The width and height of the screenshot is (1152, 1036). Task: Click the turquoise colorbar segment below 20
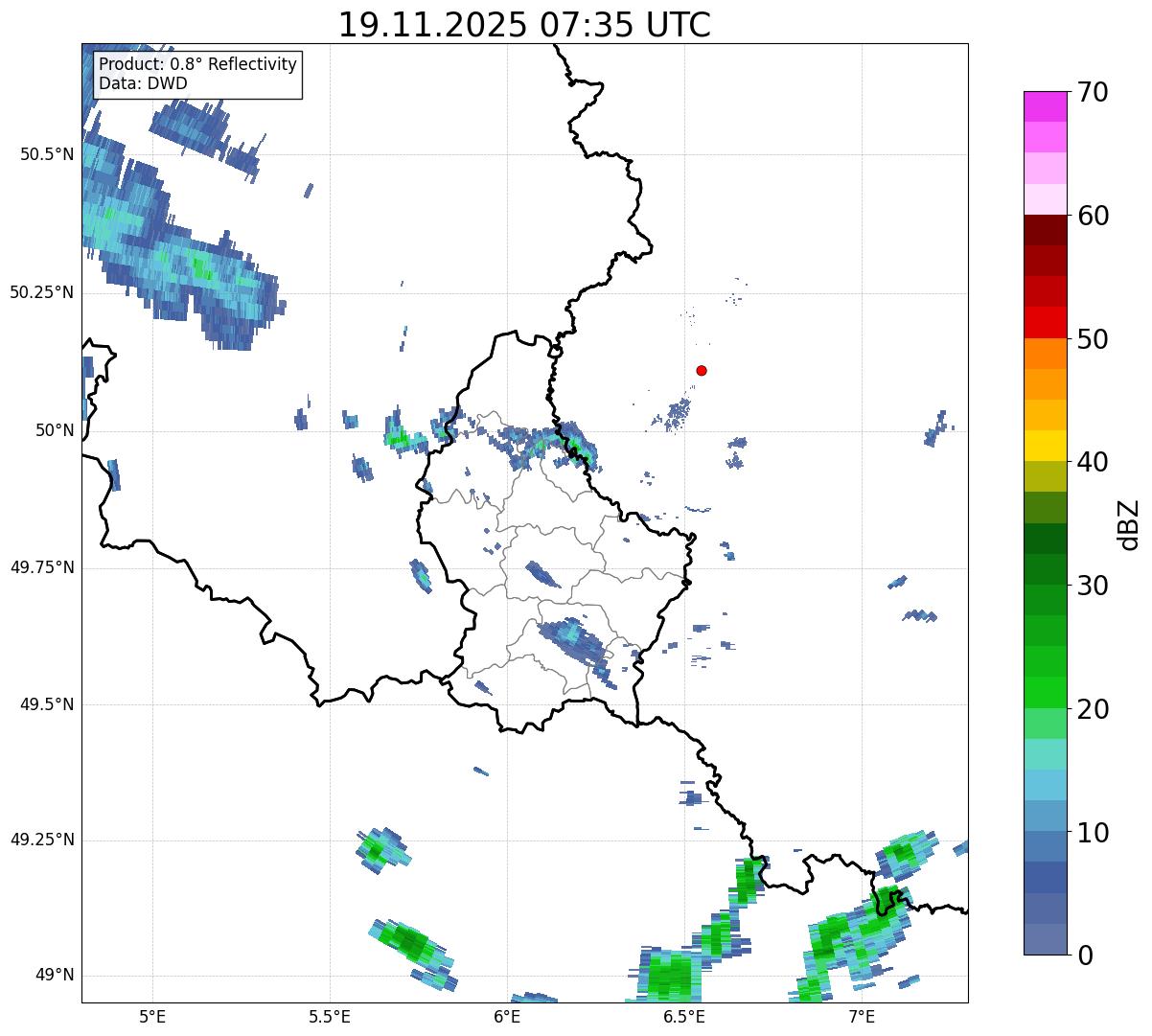click(x=1045, y=754)
